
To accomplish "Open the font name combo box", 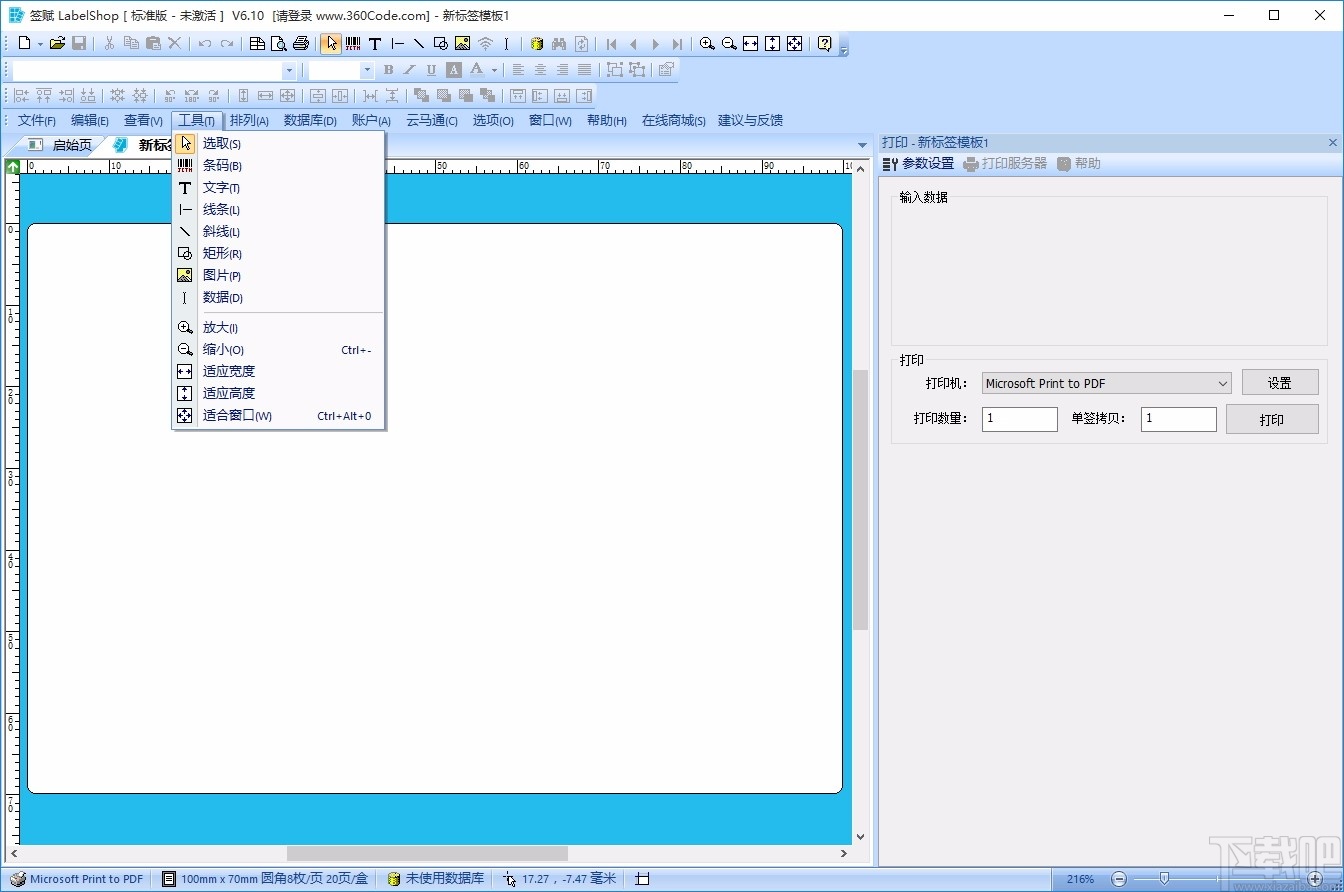I will click(154, 70).
